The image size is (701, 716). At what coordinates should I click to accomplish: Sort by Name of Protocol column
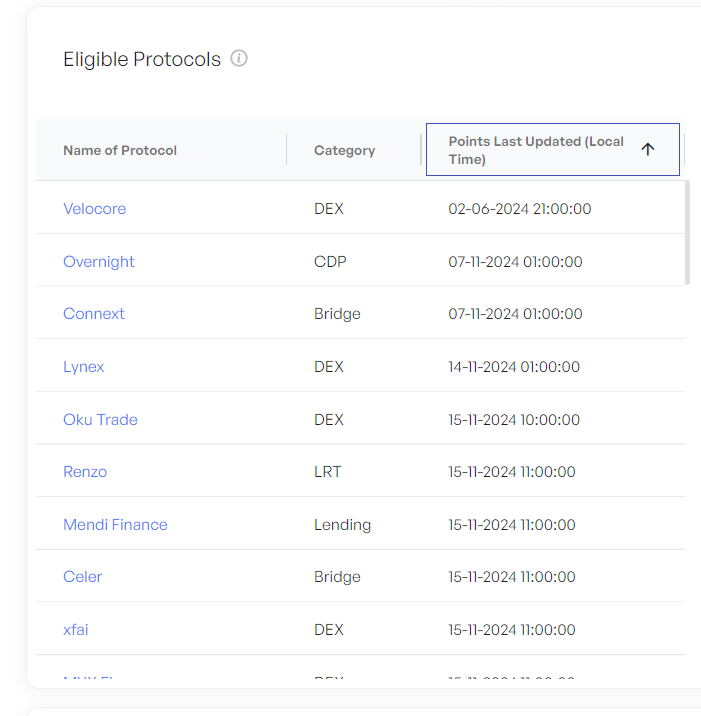click(x=120, y=150)
